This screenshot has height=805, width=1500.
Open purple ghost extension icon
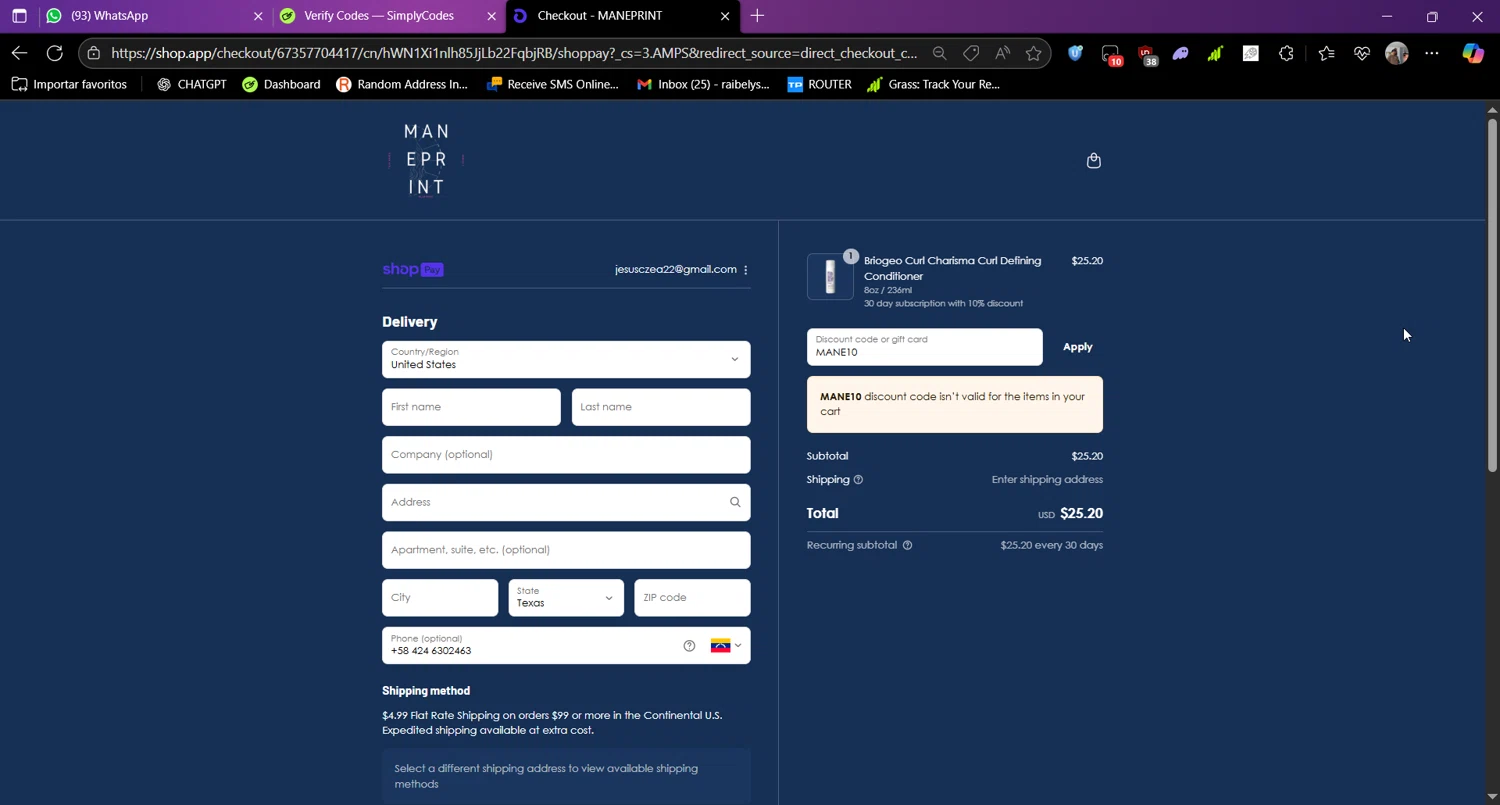(1181, 53)
